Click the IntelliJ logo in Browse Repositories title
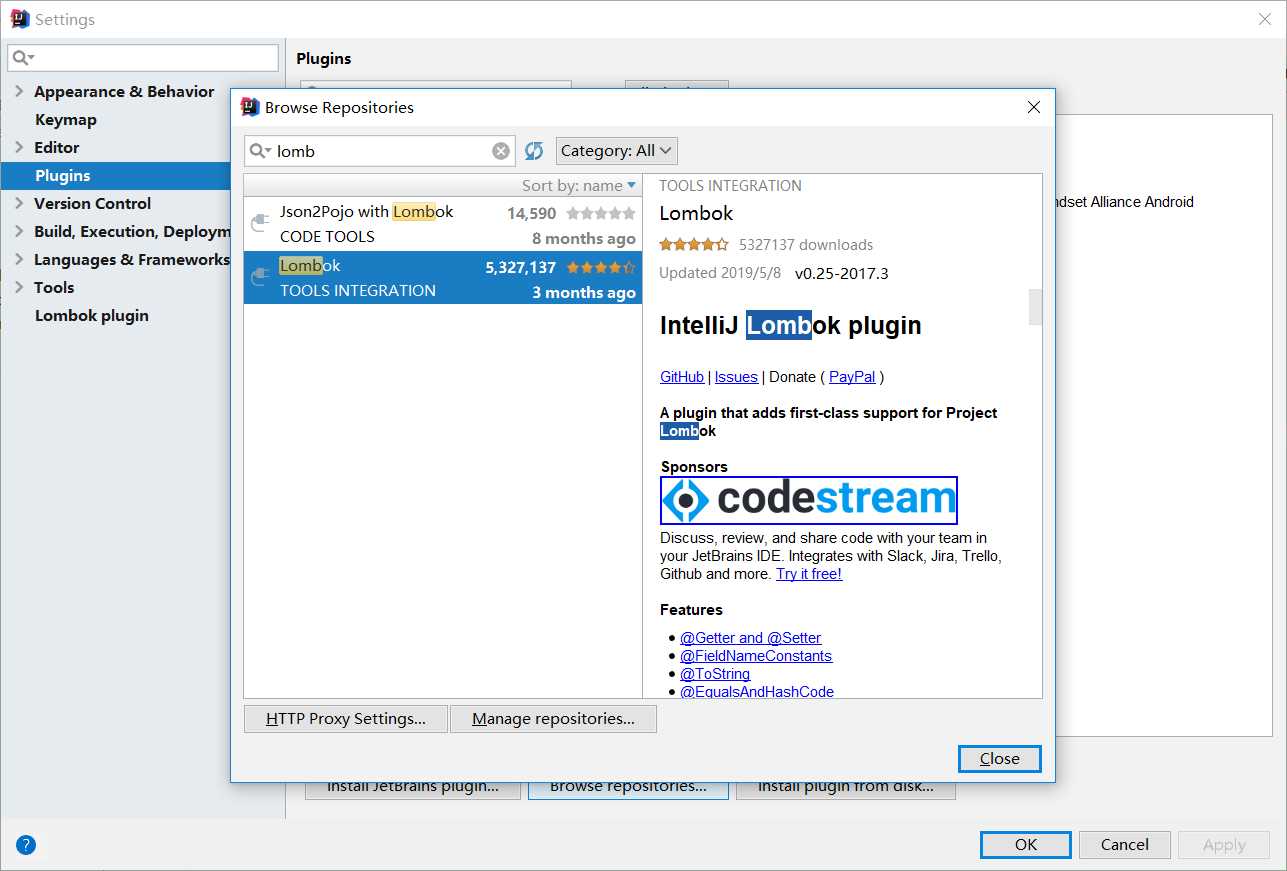The height and width of the screenshot is (871, 1287). (250, 107)
